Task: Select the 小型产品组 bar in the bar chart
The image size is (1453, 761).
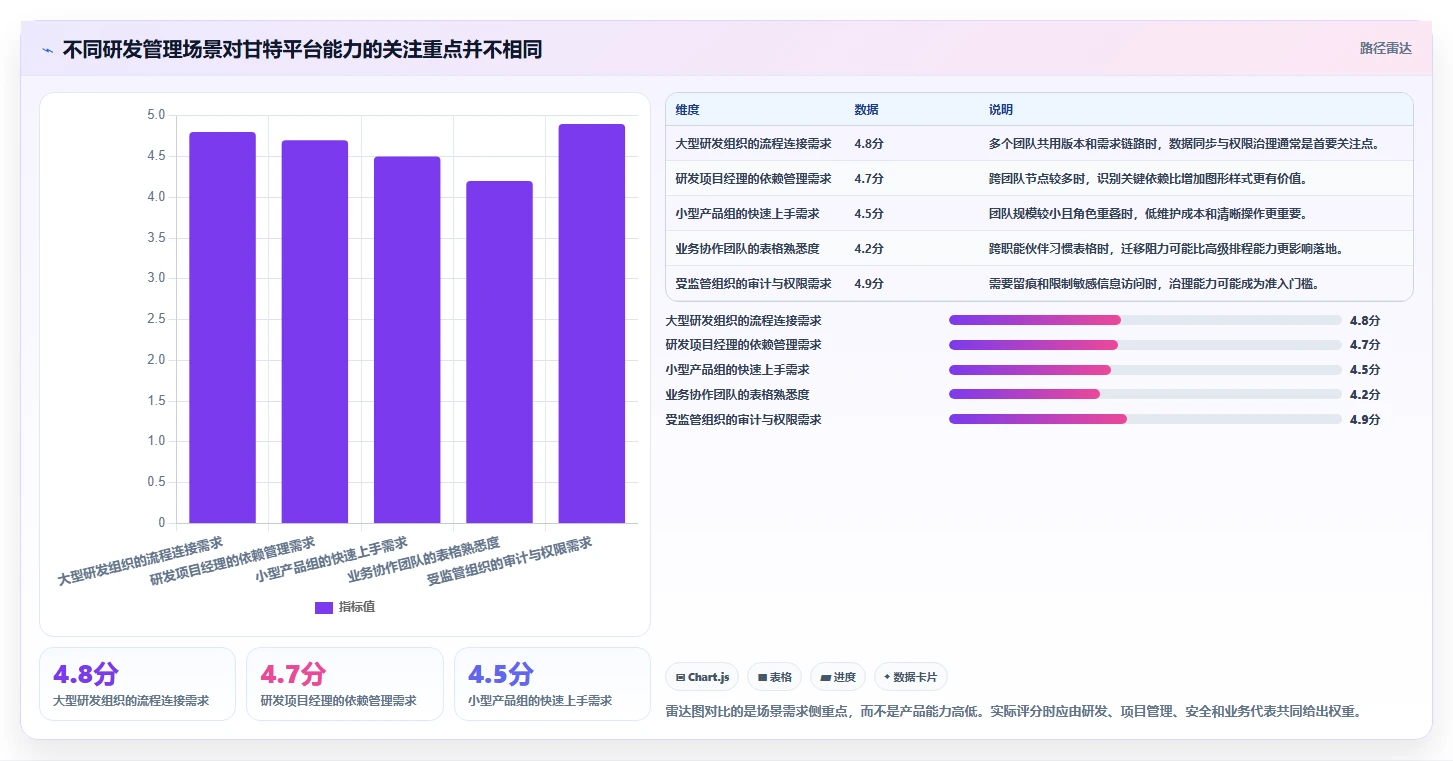Action: (407, 340)
